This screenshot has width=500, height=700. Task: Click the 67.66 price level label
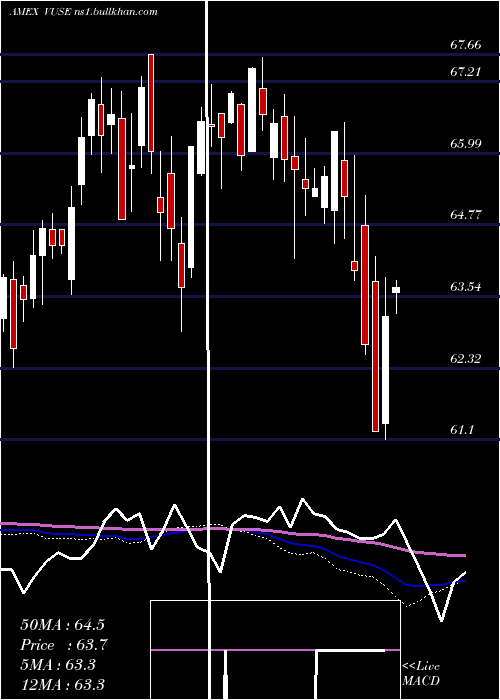pyautogui.click(x=466, y=45)
